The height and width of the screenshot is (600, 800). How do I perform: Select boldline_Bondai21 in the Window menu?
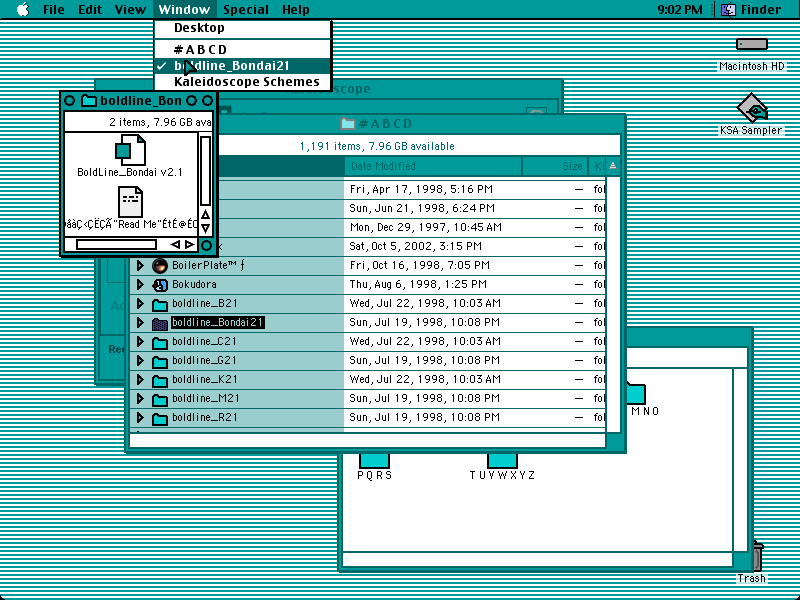pos(243,66)
